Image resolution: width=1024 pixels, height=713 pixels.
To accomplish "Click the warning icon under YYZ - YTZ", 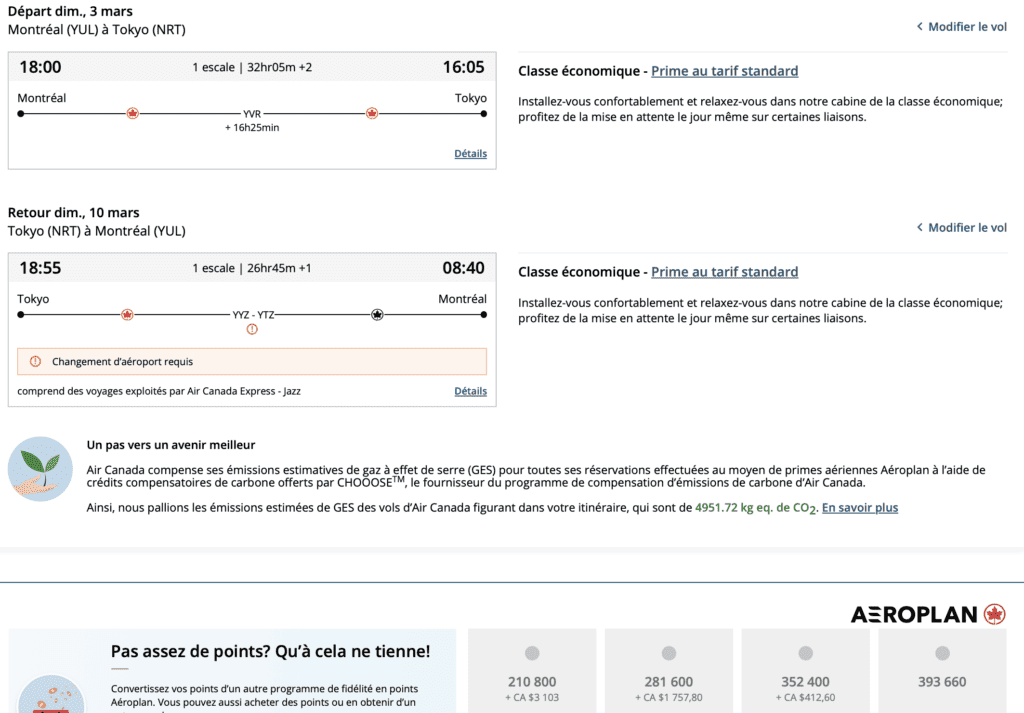I will pyautogui.click(x=252, y=329).
